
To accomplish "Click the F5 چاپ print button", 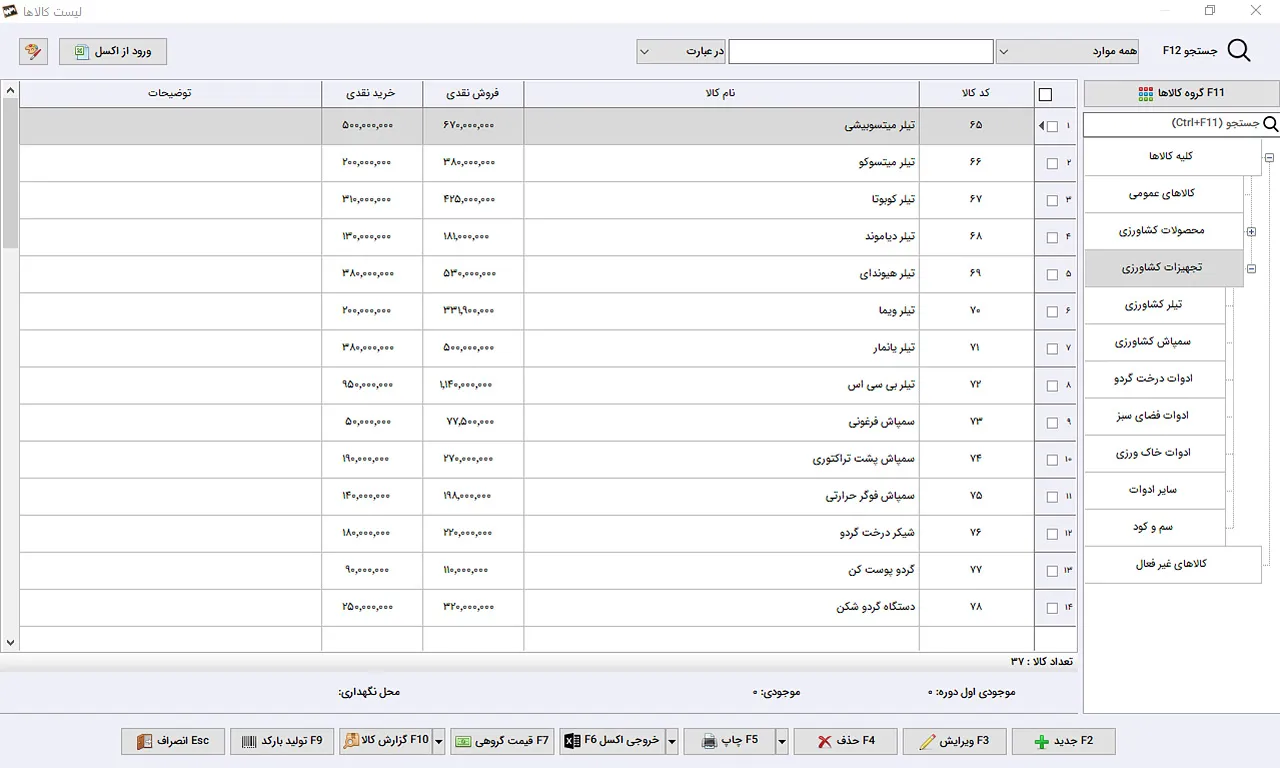I will [x=729, y=741].
